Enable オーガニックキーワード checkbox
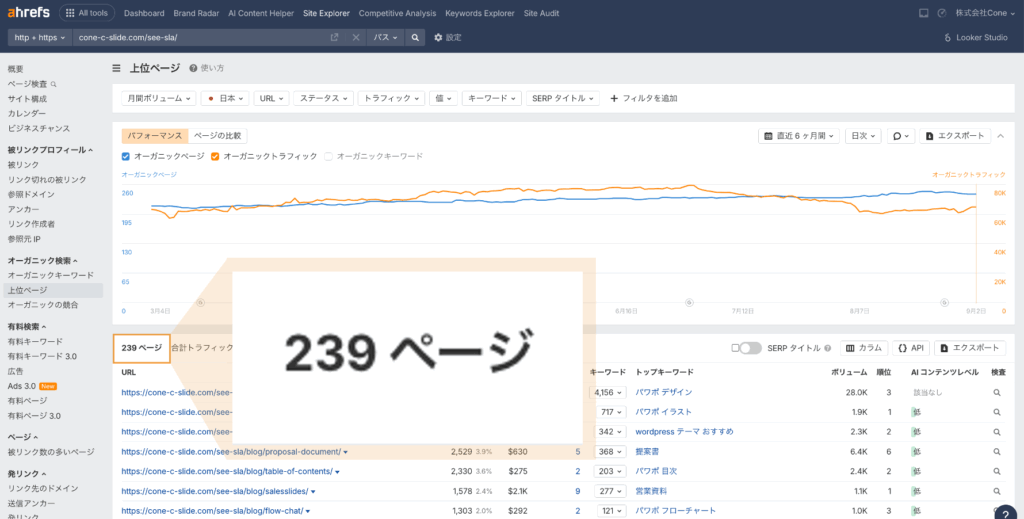The image size is (1024, 519). [328, 157]
